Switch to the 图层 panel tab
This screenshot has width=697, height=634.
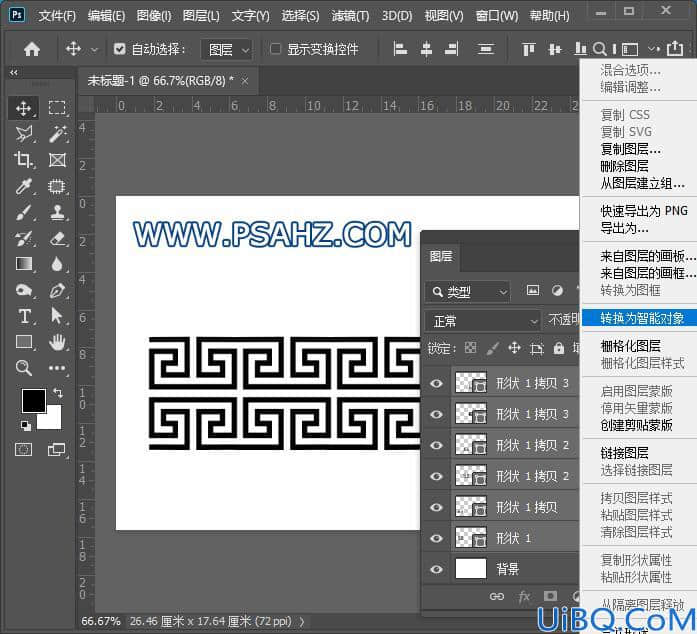click(441, 256)
